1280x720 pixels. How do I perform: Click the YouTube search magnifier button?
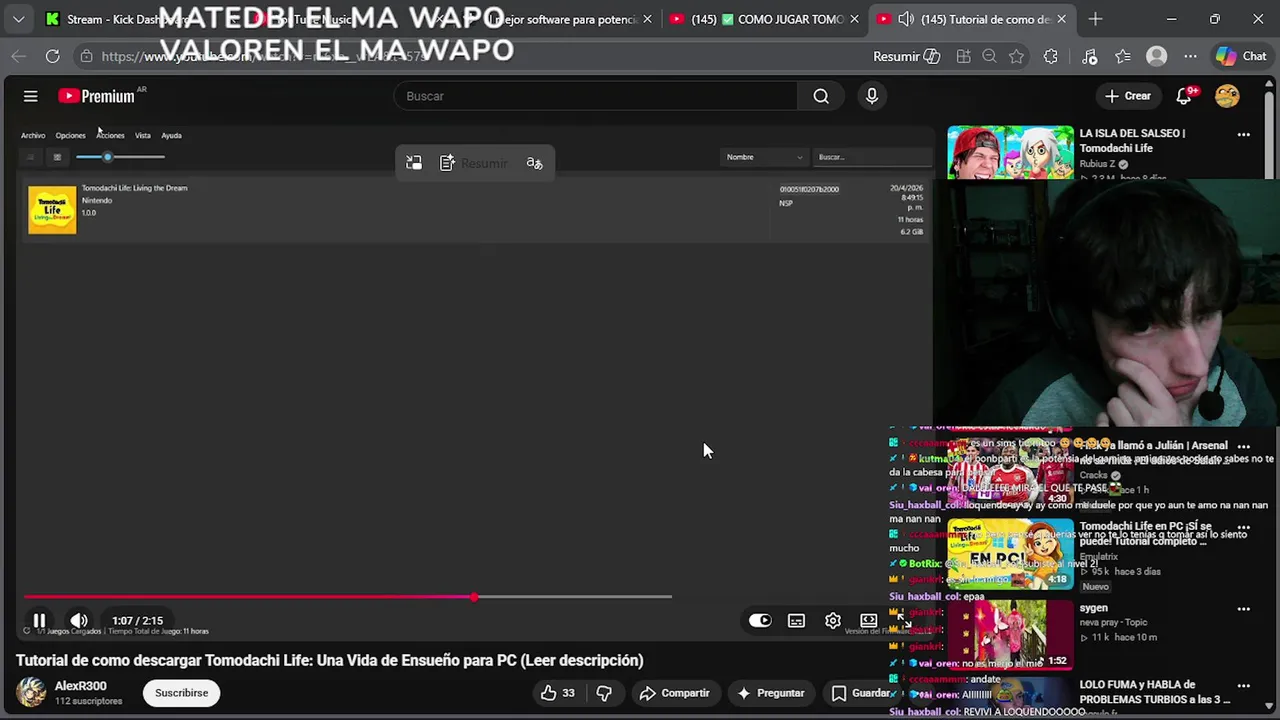pos(821,96)
